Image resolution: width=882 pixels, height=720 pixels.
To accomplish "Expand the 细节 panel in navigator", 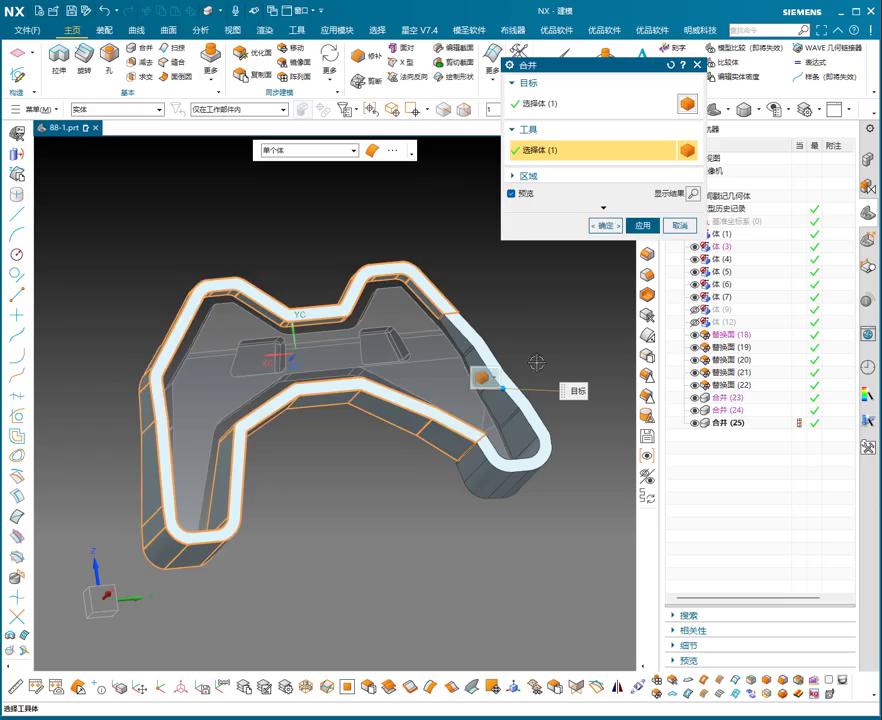I will tap(688, 646).
